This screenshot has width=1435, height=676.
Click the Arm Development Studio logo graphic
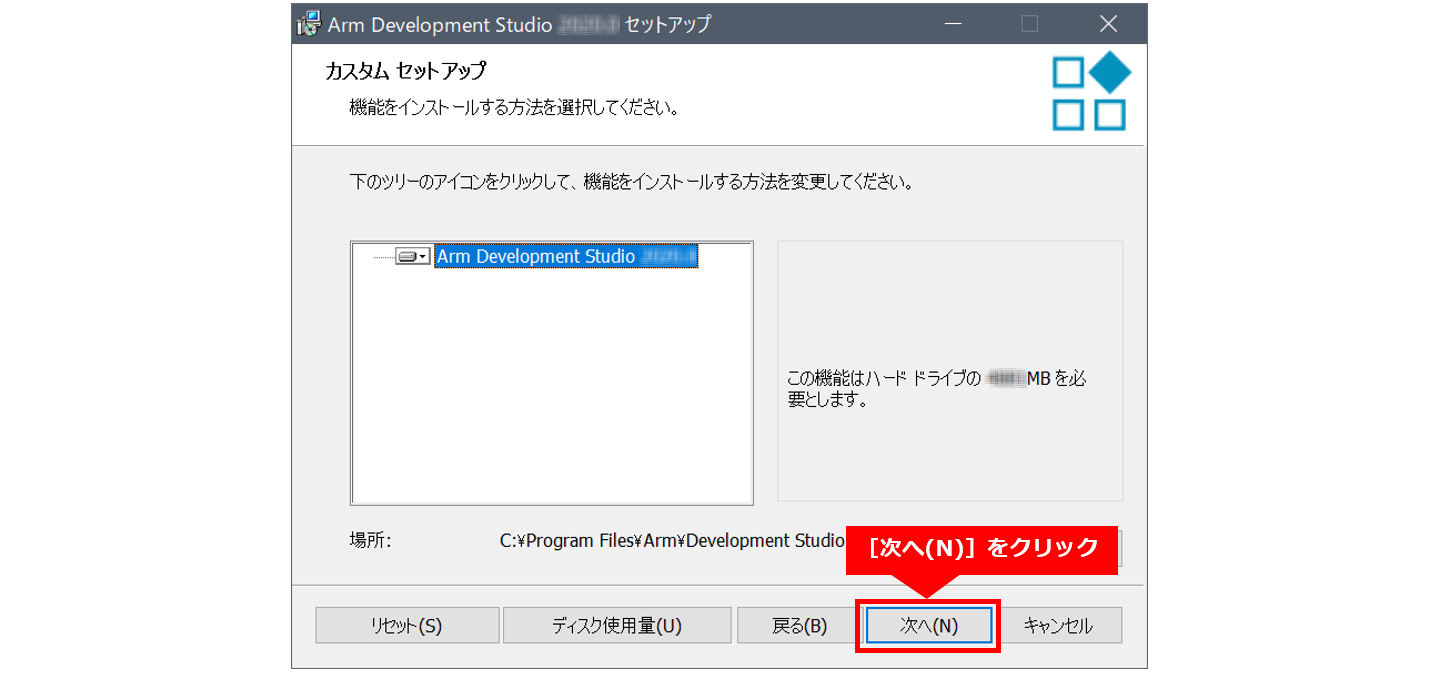[x=1091, y=92]
